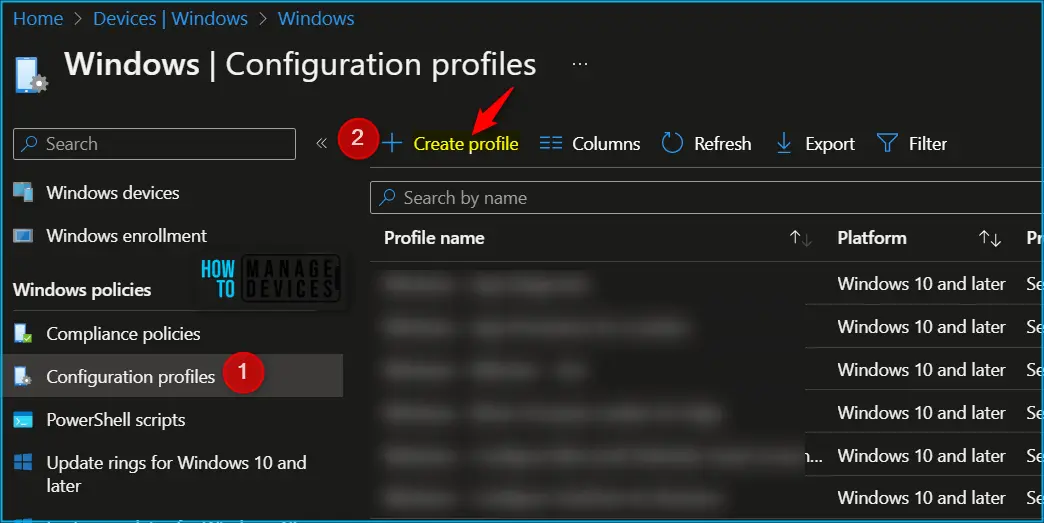Toggle sort arrows on Platform column
The image size is (1044, 523).
[990, 238]
